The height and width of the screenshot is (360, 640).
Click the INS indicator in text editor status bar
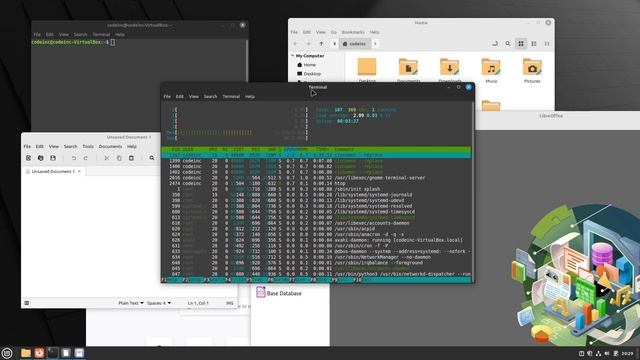[229, 303]
